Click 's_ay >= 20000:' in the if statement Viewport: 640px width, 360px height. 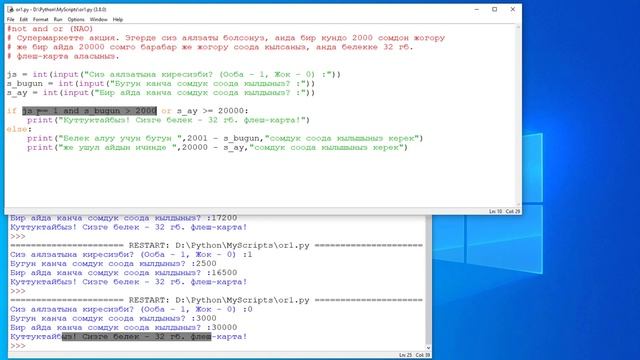pos(212,111)
